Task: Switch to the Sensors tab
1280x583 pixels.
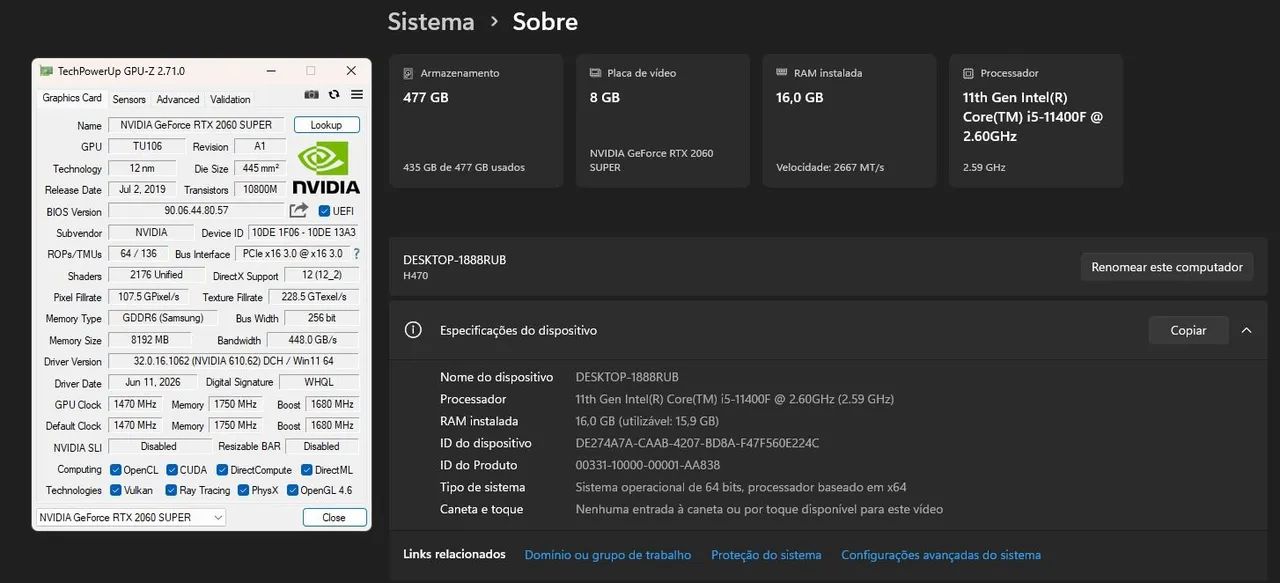Action: pyautogui.click(x=129, y=99)
